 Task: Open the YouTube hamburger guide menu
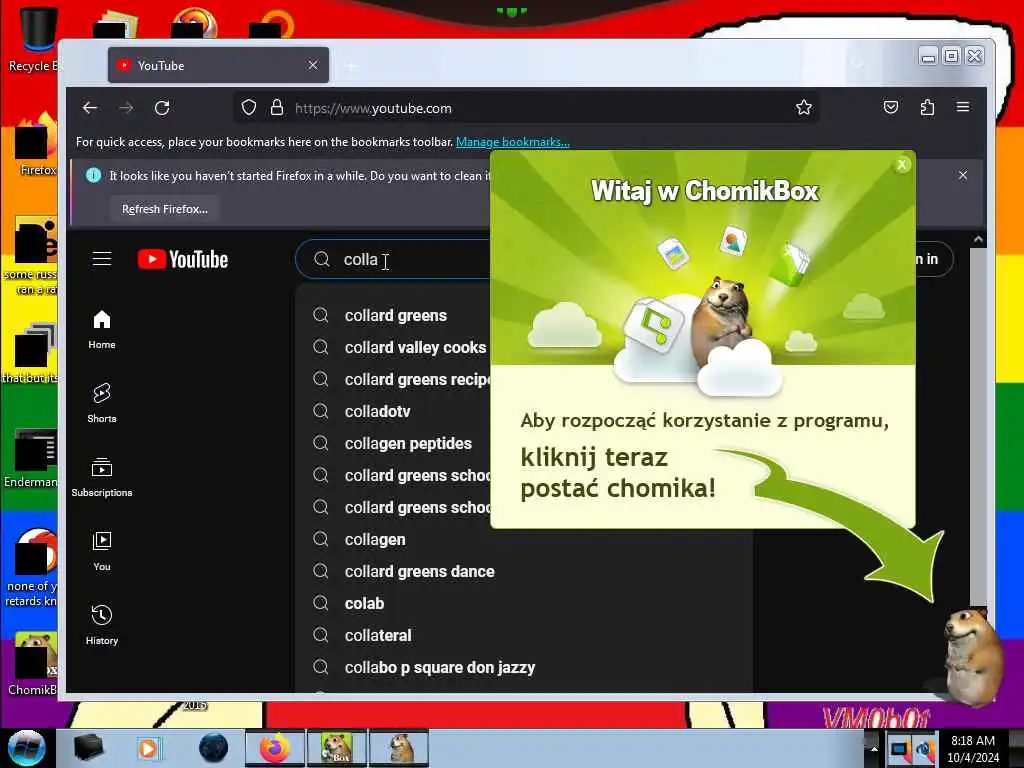pyautogui.click(x=102, y=259)
